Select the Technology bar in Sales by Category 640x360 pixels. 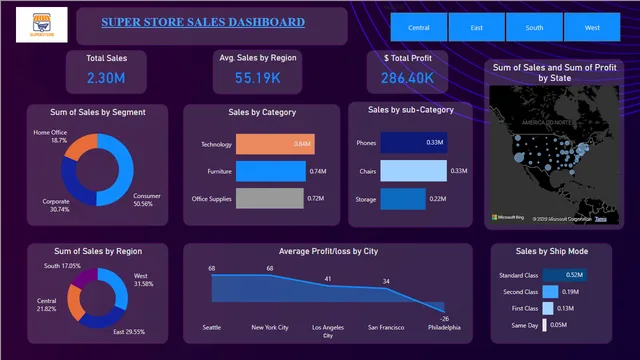(x=275, y=144)
